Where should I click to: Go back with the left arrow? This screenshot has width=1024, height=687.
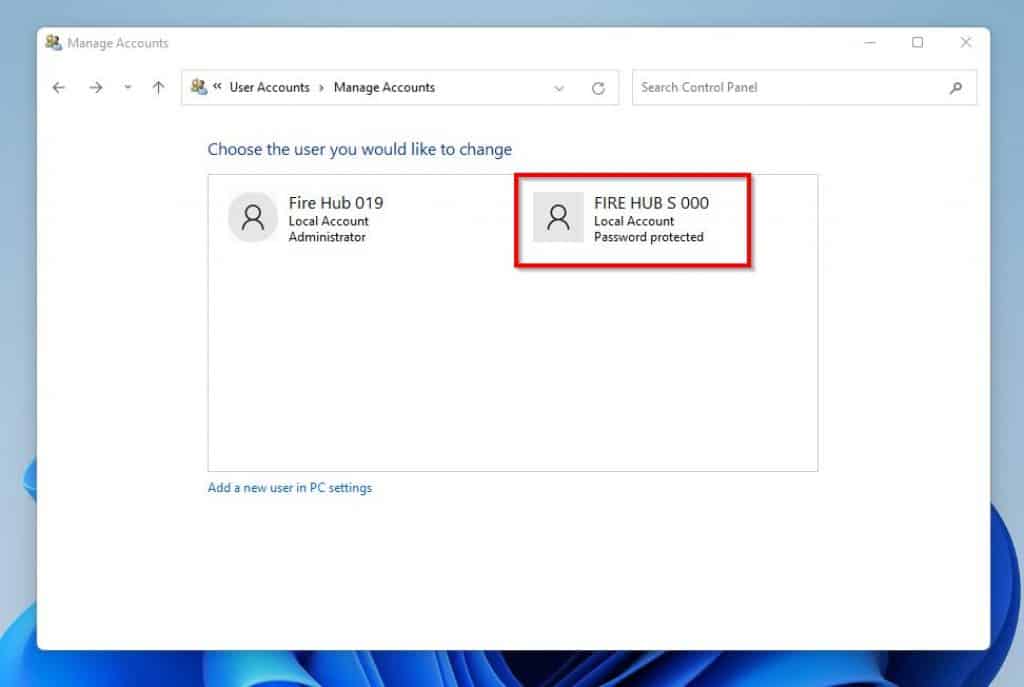59,88
